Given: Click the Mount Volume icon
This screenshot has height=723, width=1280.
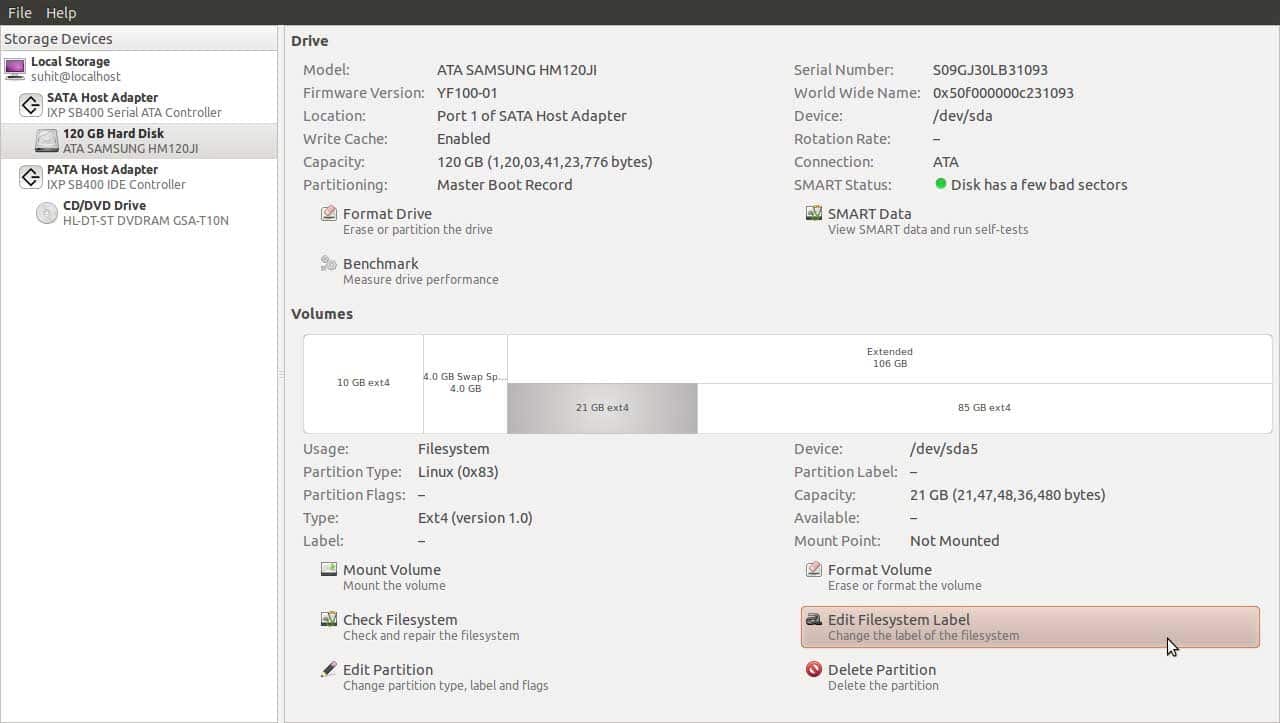Looking at the screenshot, I should 328,570.
